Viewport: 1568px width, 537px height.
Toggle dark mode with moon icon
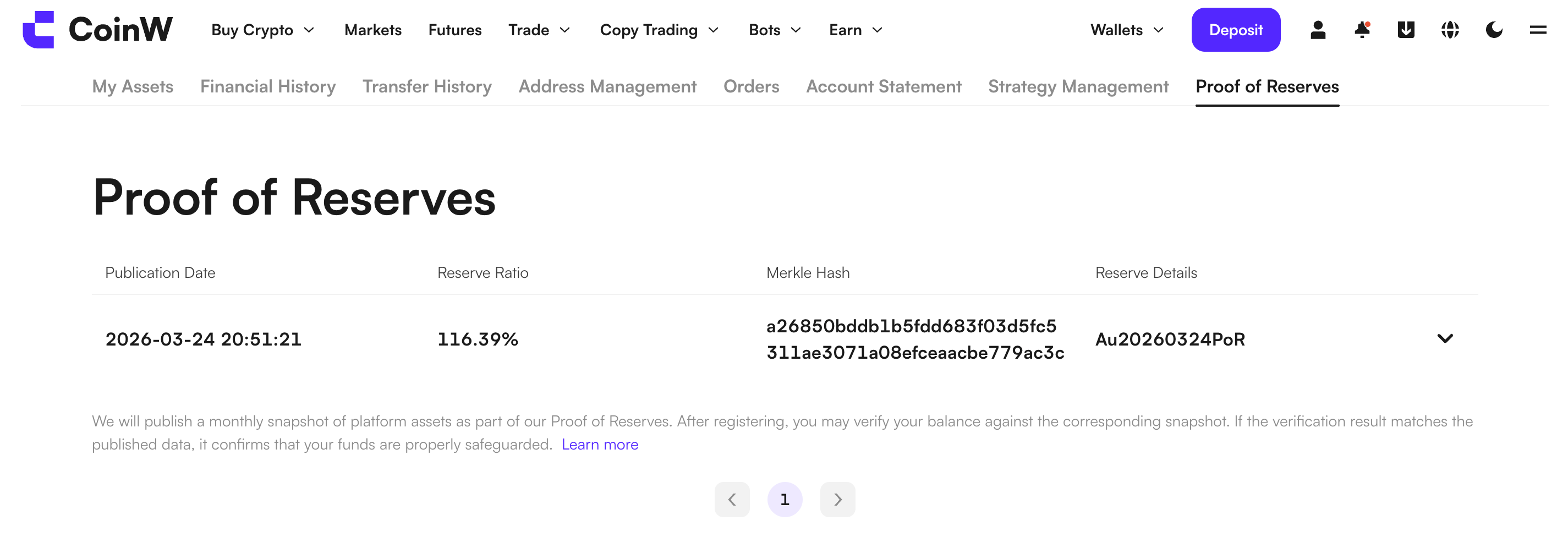coord(1494,29)
